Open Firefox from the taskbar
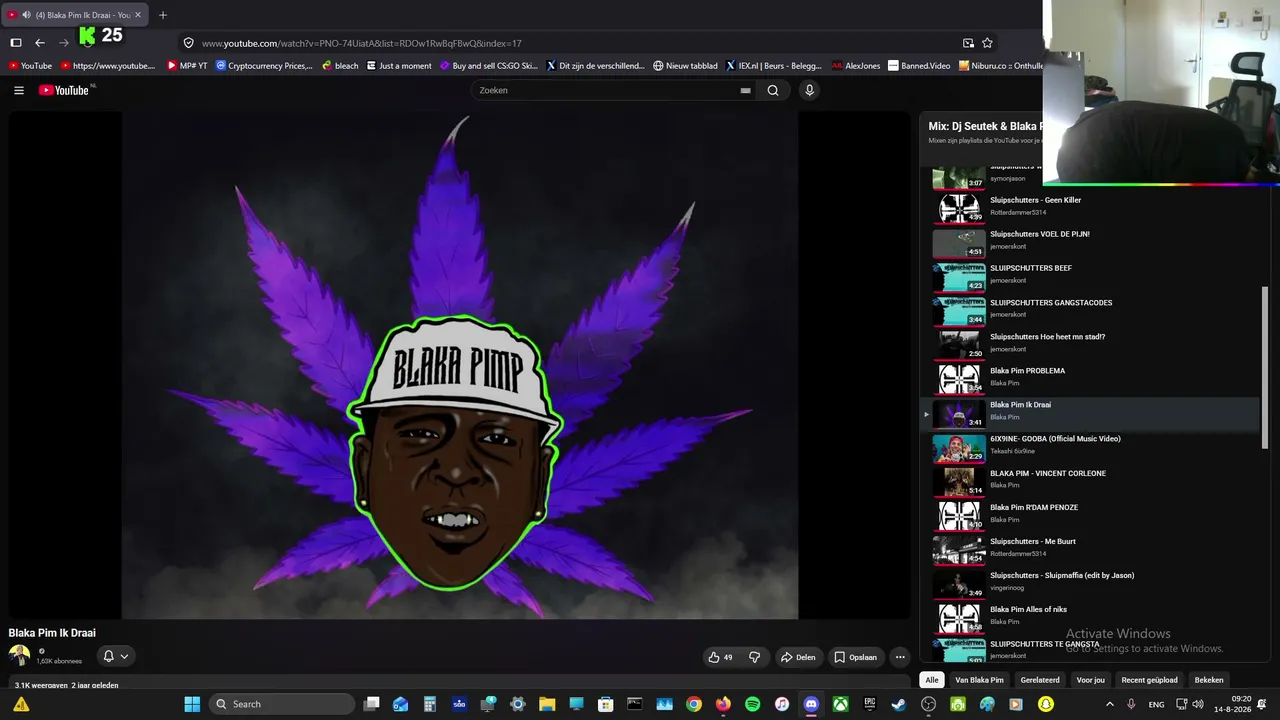The image size is (1280, 720). [x=723, y=704]
